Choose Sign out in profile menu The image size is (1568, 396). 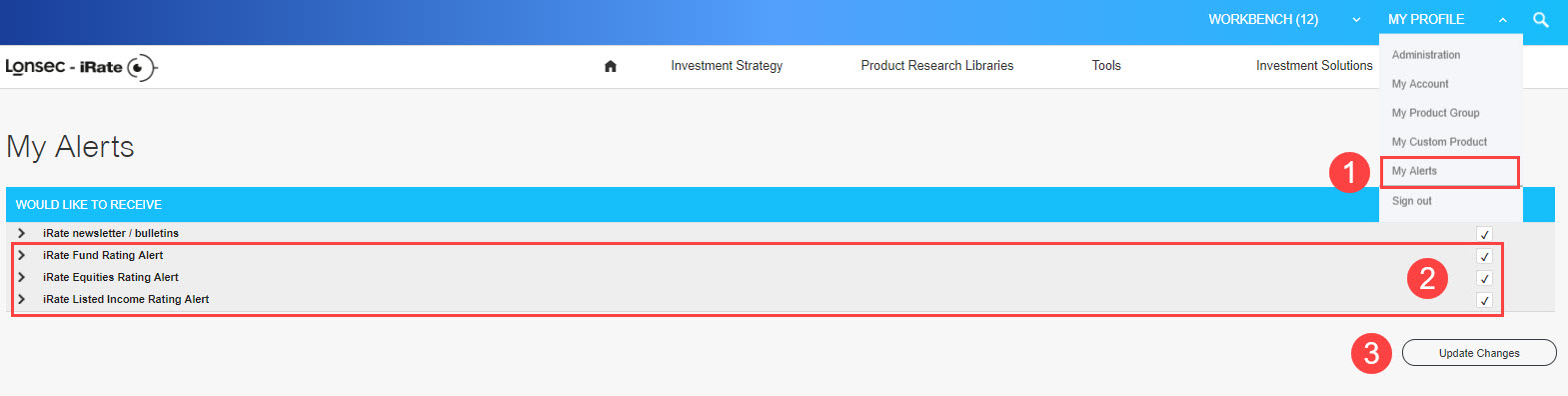pyautogui.click(x=1411, y=201)
